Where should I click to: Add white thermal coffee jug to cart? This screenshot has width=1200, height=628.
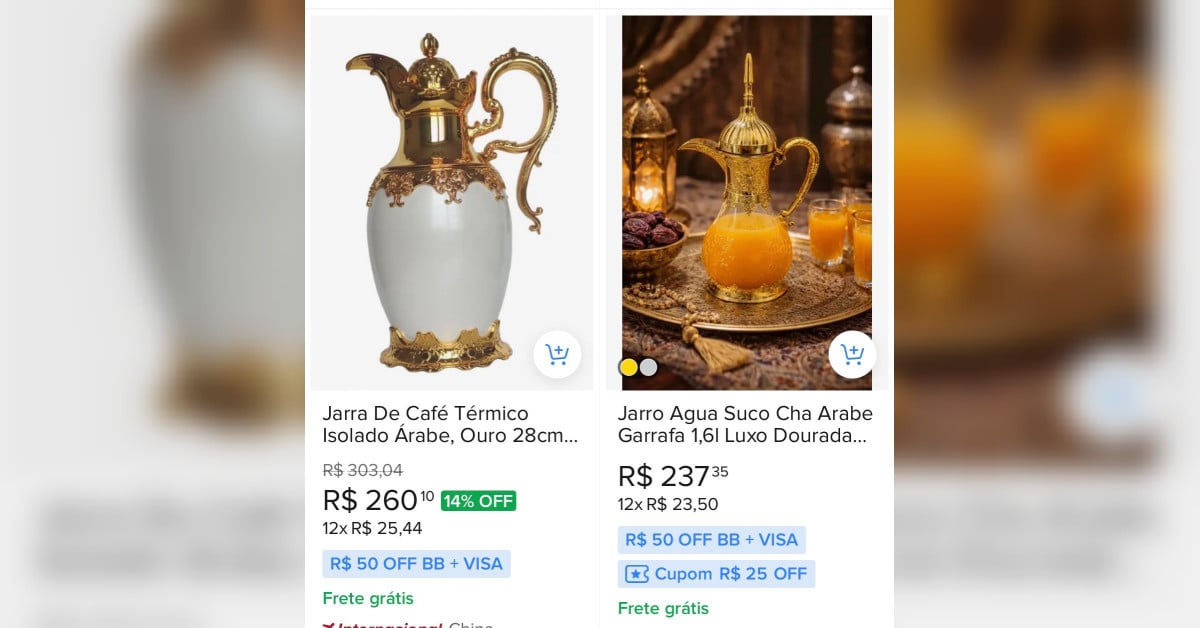coord(557,354)
